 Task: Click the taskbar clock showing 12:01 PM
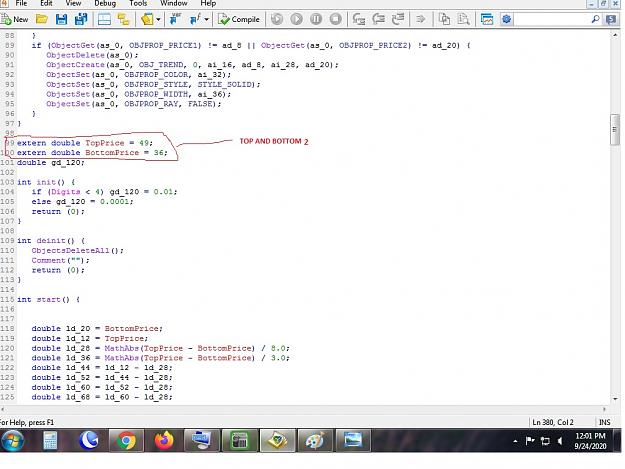pyautogui.click(x=590, y=441)
